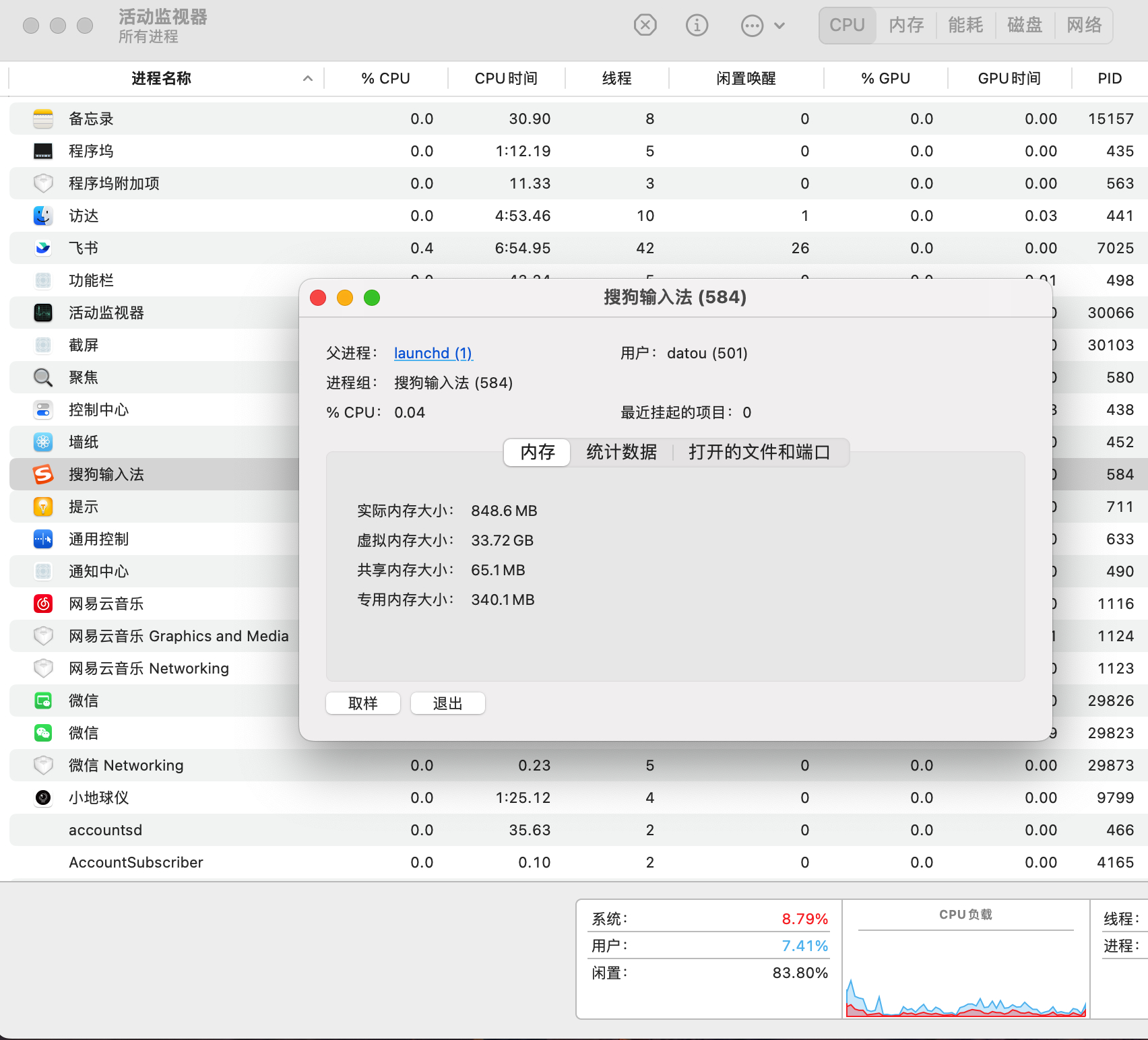Sort by CPU 时间 column header
1148x1040 pixels.
click(x=506, y=78)
